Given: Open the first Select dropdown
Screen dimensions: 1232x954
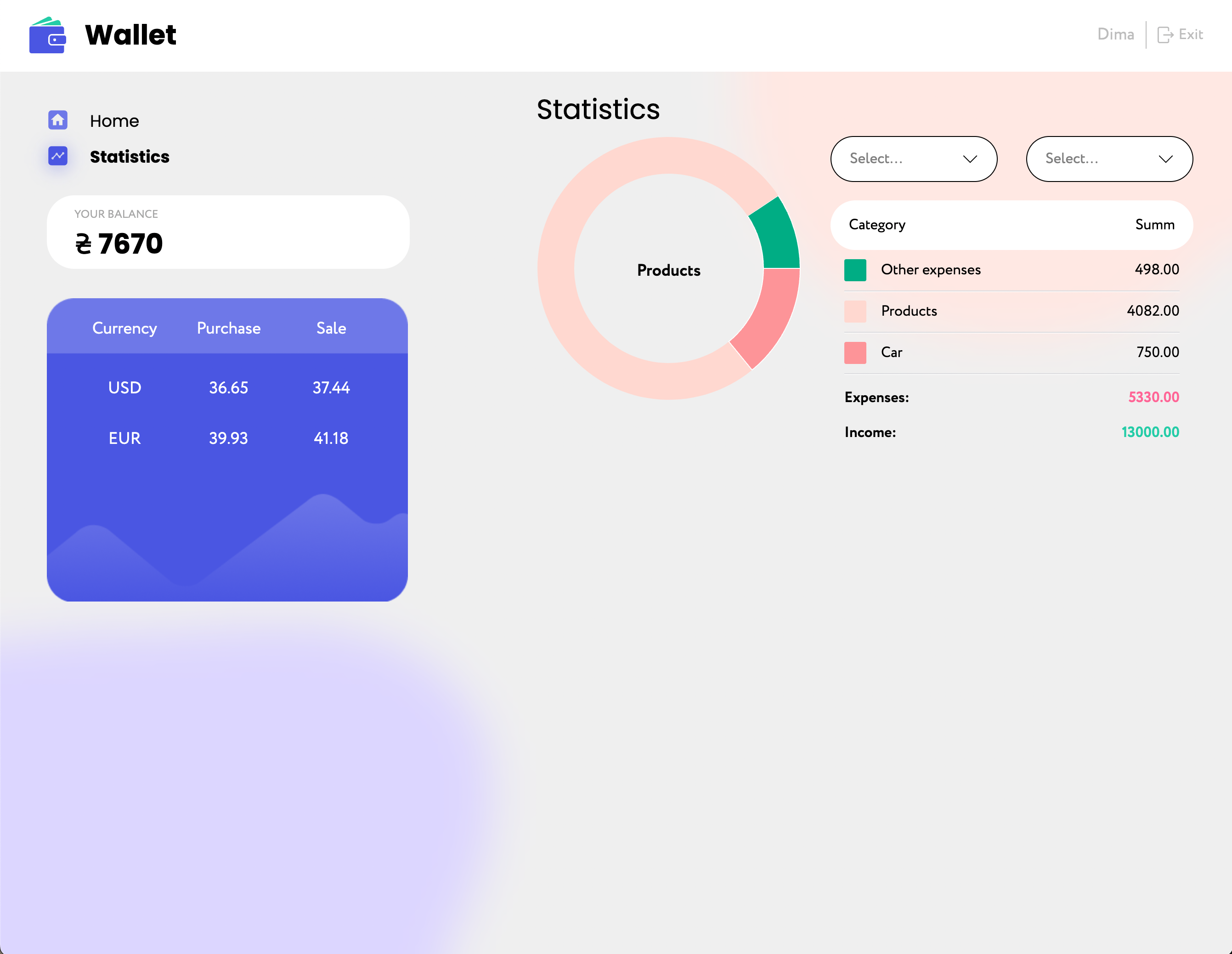Looking at the screenshot, I should [x=913, y=159].
